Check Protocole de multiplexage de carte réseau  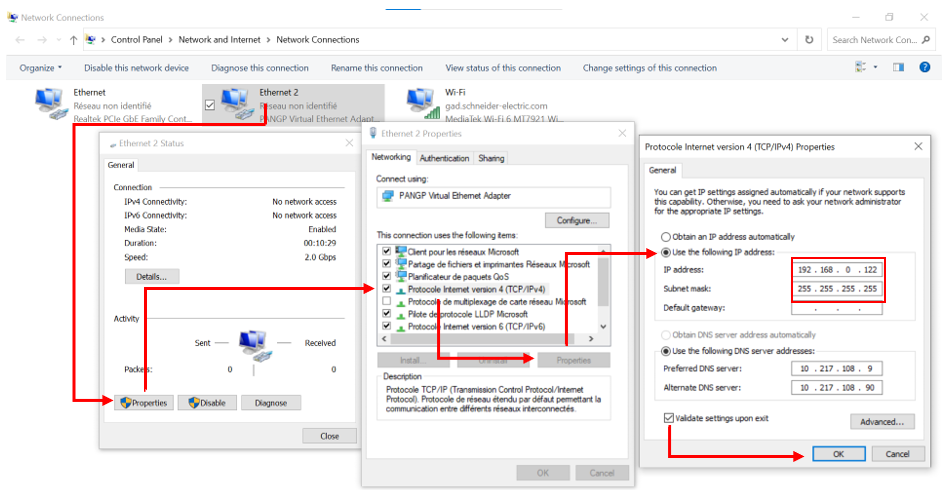tap(386, 301)
